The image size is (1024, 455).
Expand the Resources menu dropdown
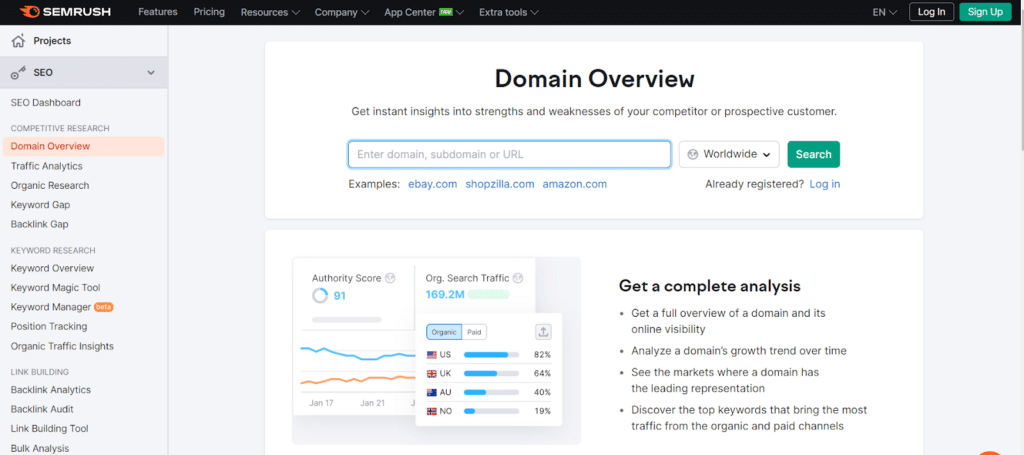(270, 12)
